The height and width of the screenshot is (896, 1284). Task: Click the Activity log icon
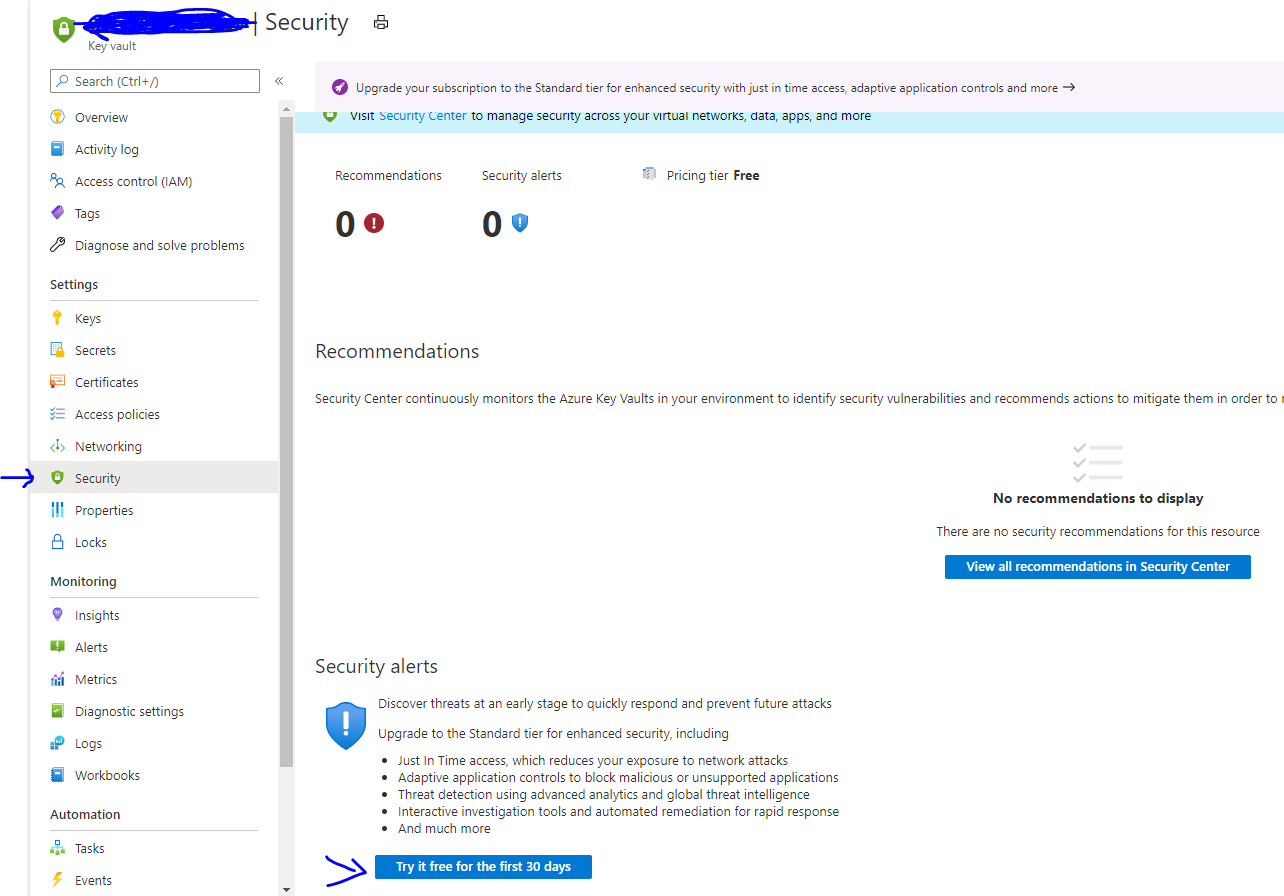point(57,149)
